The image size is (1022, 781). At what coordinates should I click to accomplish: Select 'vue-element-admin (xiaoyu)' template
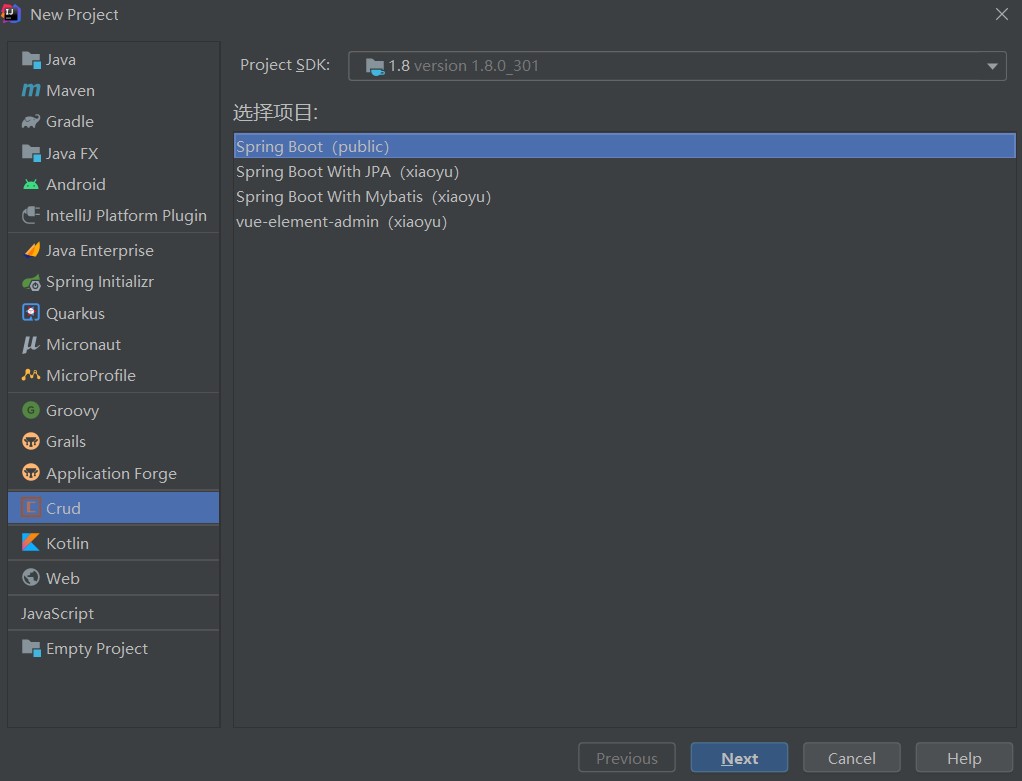[x=624, y=222]
